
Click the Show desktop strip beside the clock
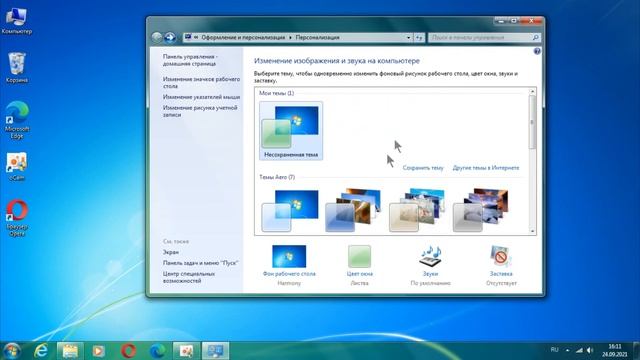point(636,351)
